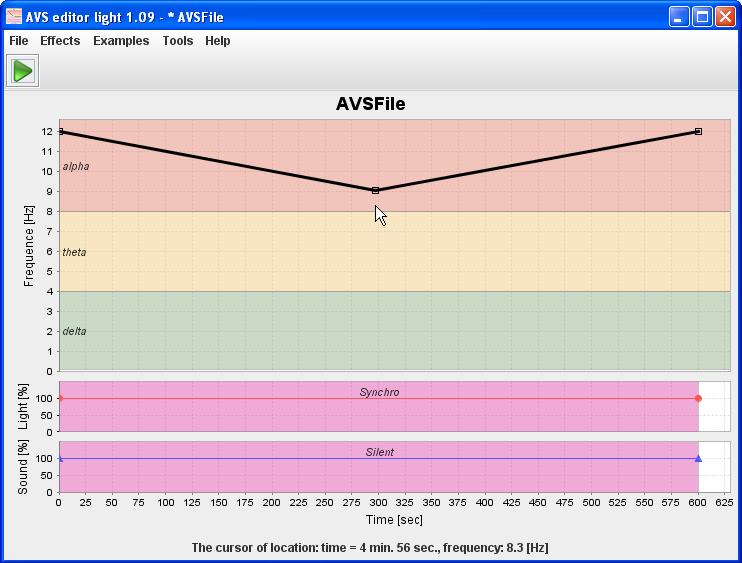Click the blue Sound end triangle marker
The height and width of the screenshot is (563, 742).
[x=698, y=458]
